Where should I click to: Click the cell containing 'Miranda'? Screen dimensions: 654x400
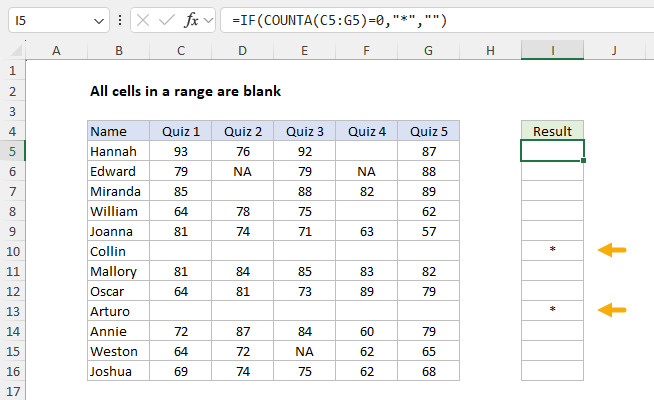coord(118,191)
